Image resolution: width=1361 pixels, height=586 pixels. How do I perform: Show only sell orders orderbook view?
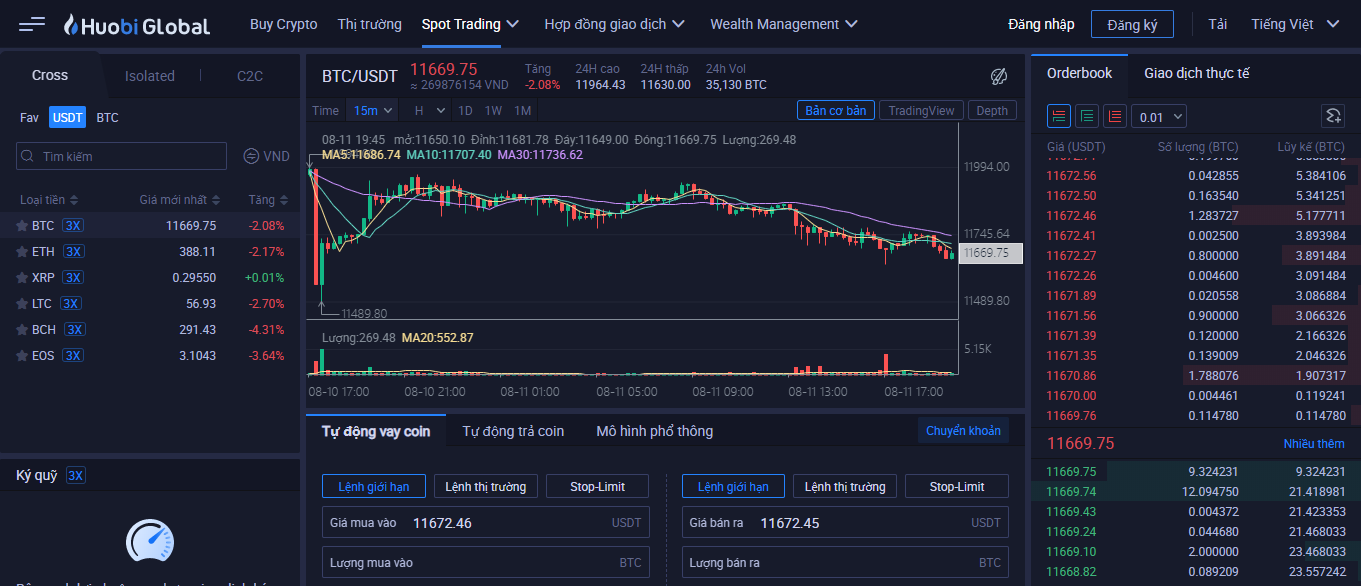1115,117
